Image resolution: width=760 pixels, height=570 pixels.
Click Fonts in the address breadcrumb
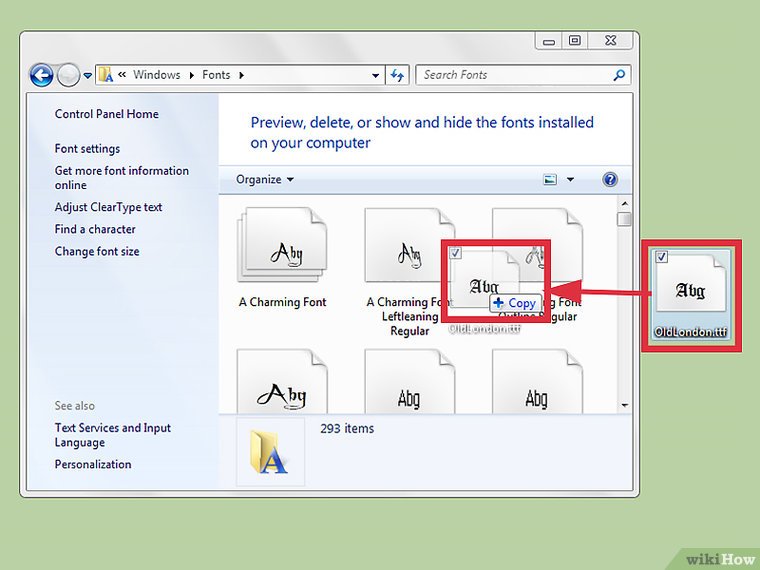coord(215,75)
